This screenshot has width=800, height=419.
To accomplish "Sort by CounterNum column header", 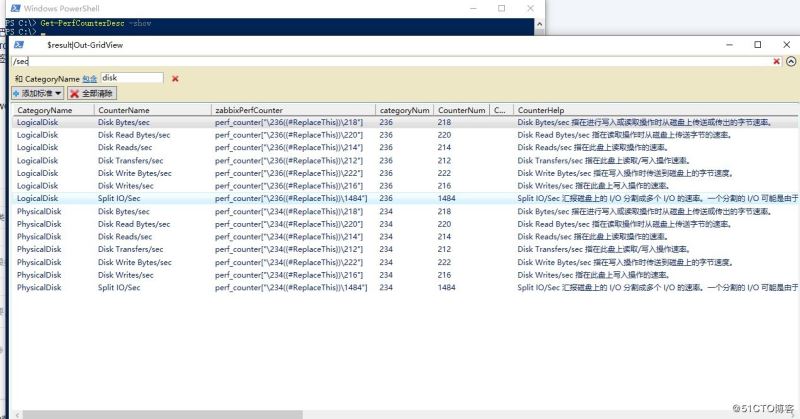I will (x=462, y=110).
